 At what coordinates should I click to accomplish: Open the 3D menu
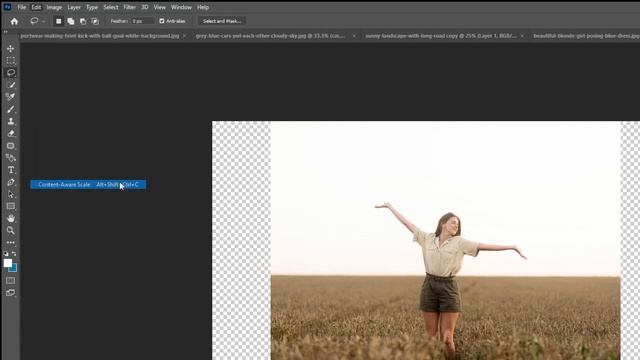[144, 7]
